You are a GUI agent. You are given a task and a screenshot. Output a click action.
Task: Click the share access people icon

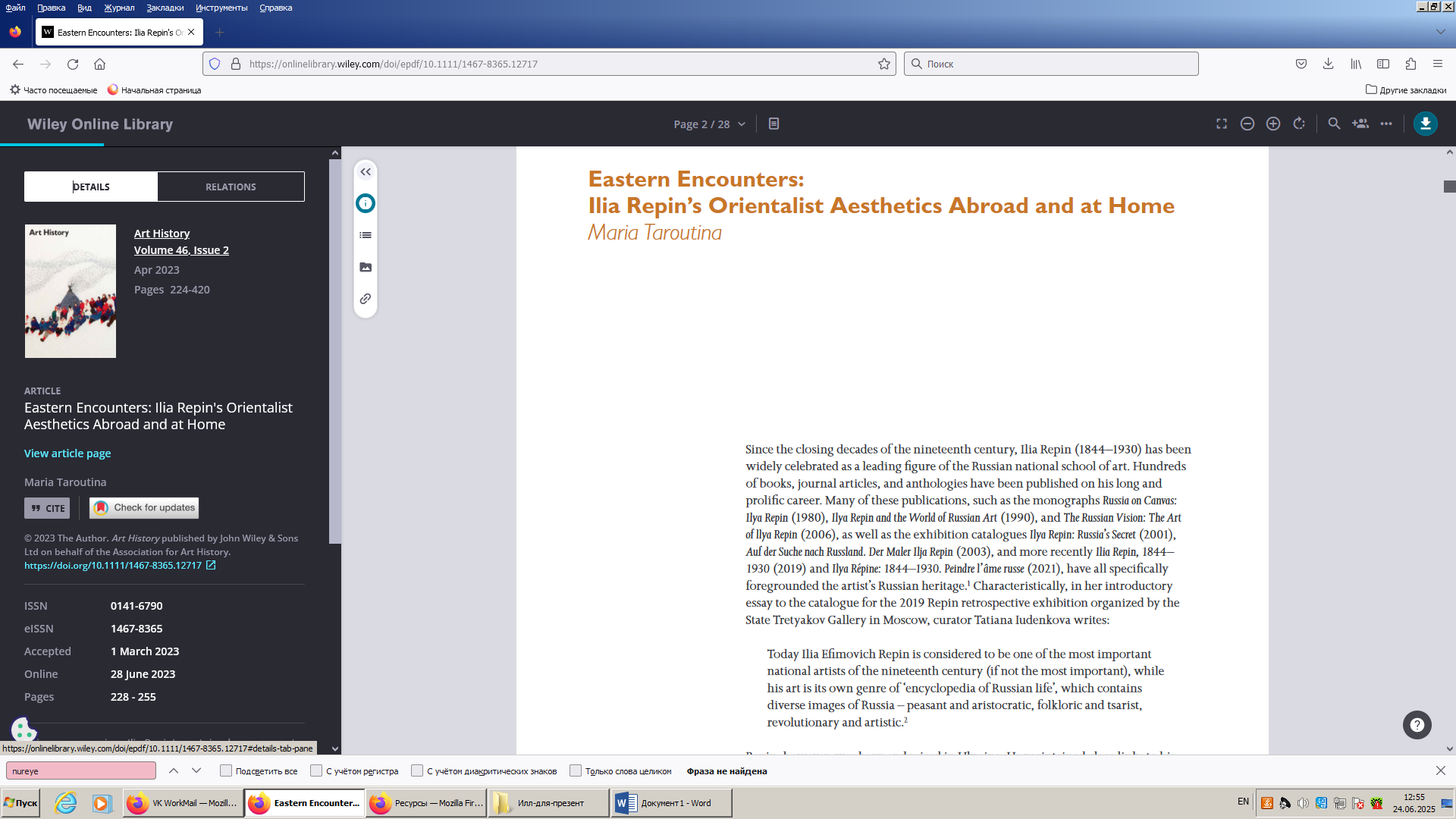[x=1360, y=124]
